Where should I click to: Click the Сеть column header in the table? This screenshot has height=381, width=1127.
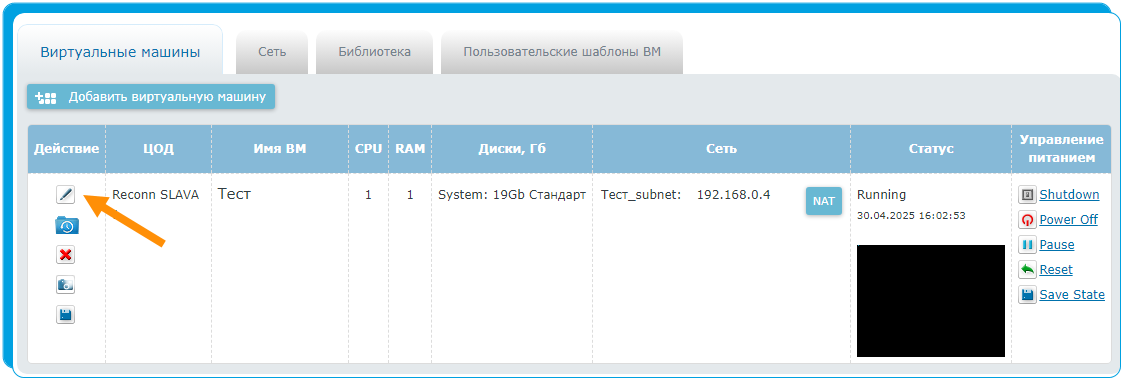pos(721,149)
